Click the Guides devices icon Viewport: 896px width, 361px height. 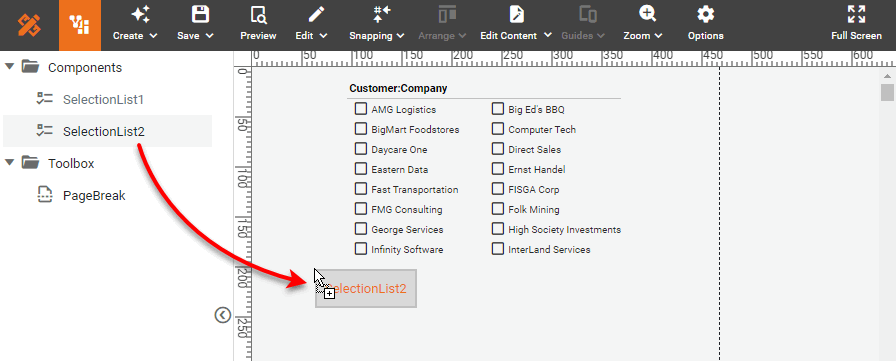588,14
